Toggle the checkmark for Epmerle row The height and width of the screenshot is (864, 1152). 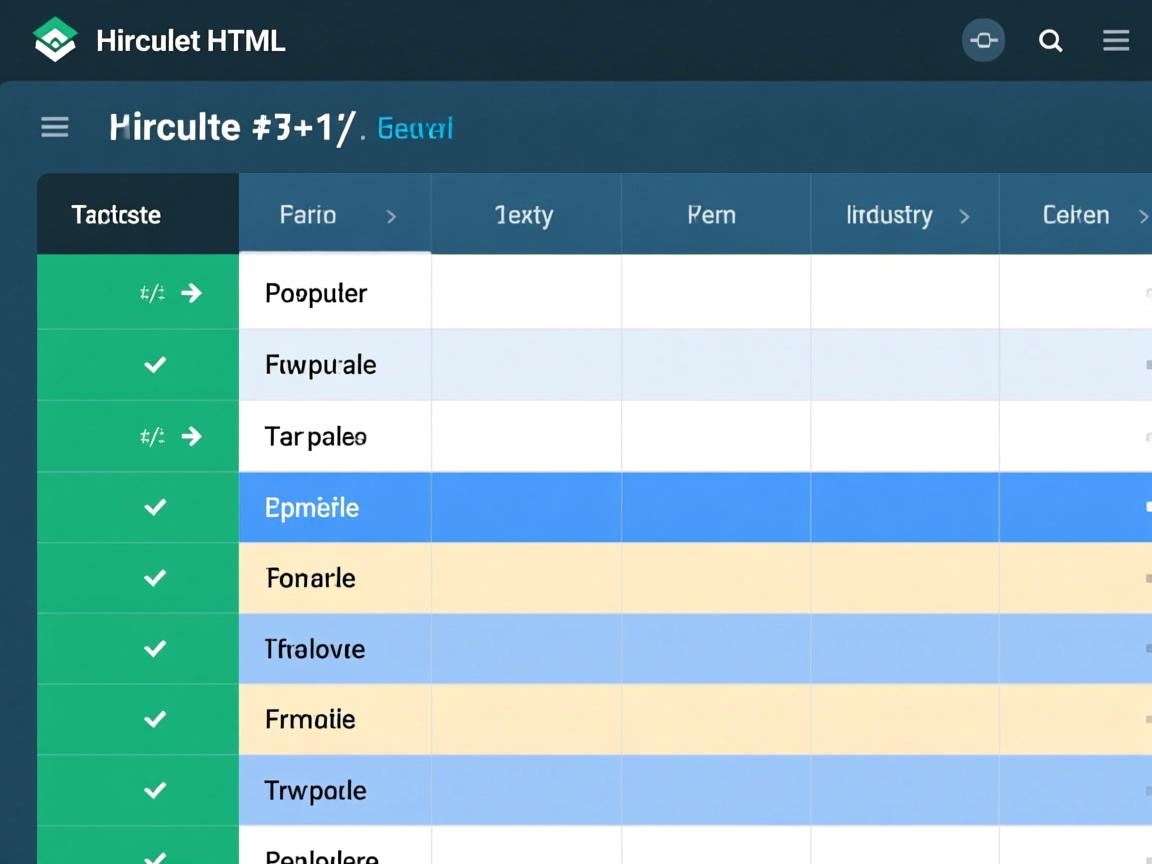coord(155,507)
